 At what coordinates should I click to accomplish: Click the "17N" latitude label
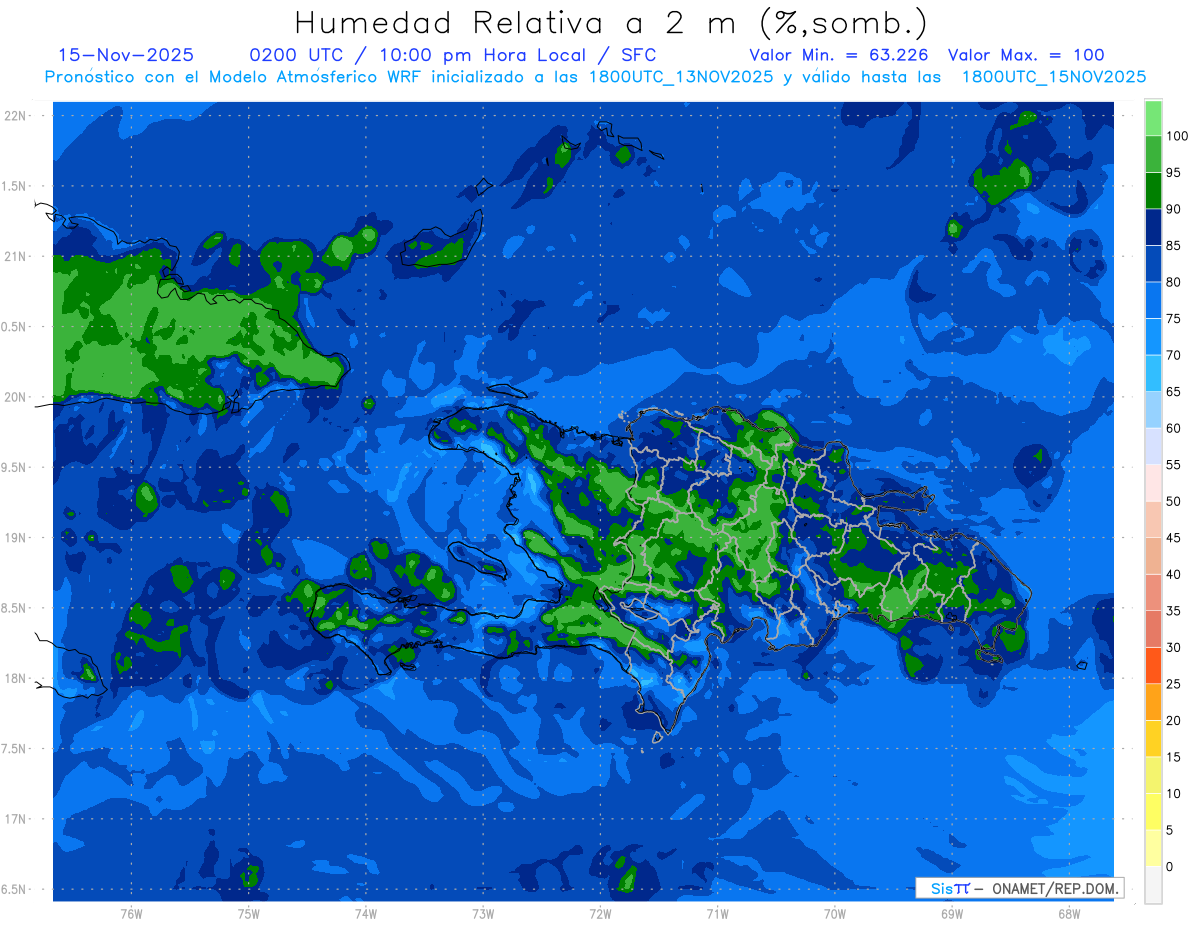tap(16, 819)
